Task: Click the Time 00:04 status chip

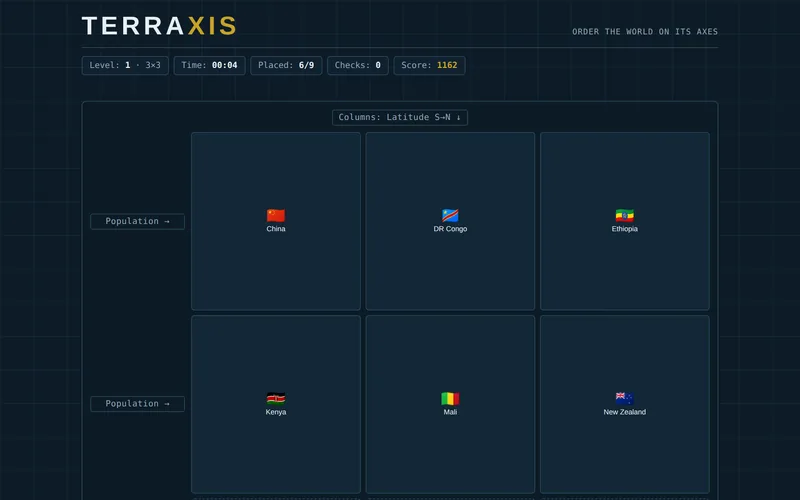Action: pyautogui.click(x=209, y=65)
